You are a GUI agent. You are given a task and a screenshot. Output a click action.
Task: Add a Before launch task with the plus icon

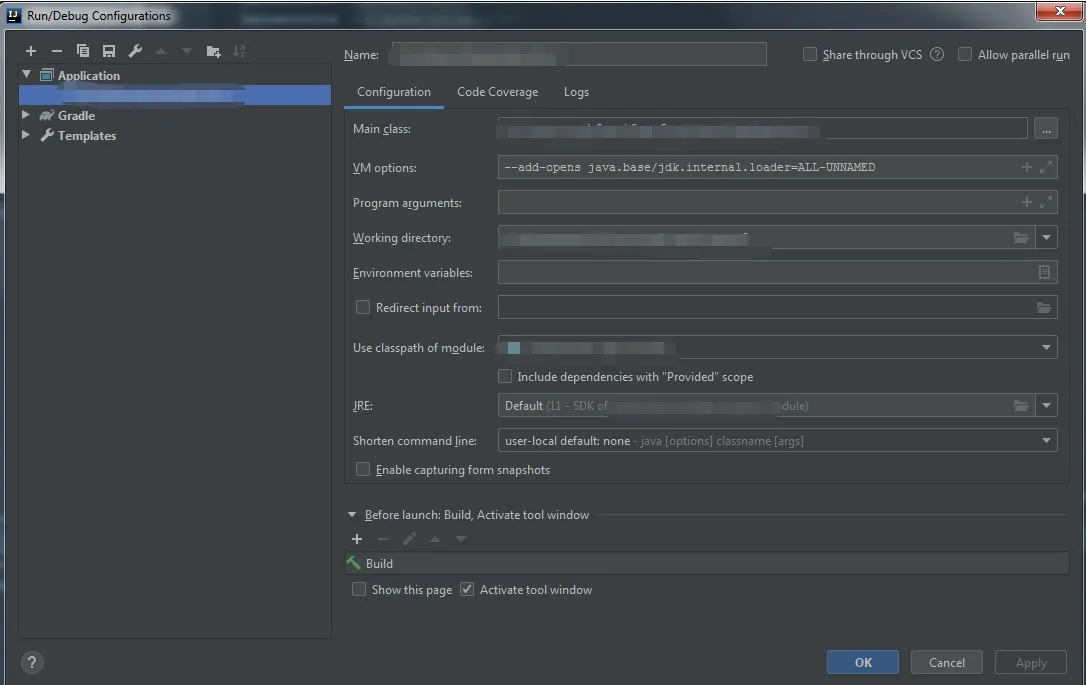357,539
